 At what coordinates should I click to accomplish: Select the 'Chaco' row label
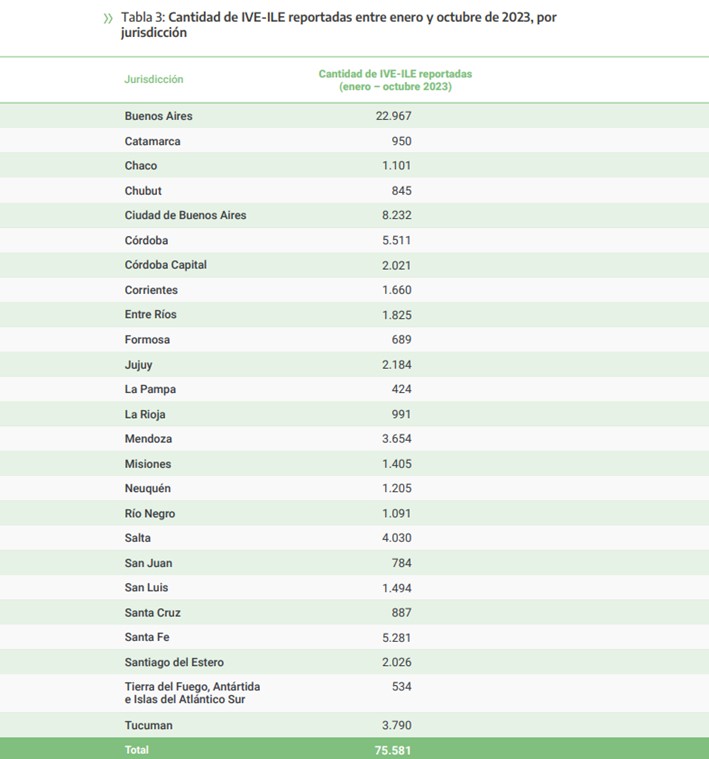click(141, 166)
